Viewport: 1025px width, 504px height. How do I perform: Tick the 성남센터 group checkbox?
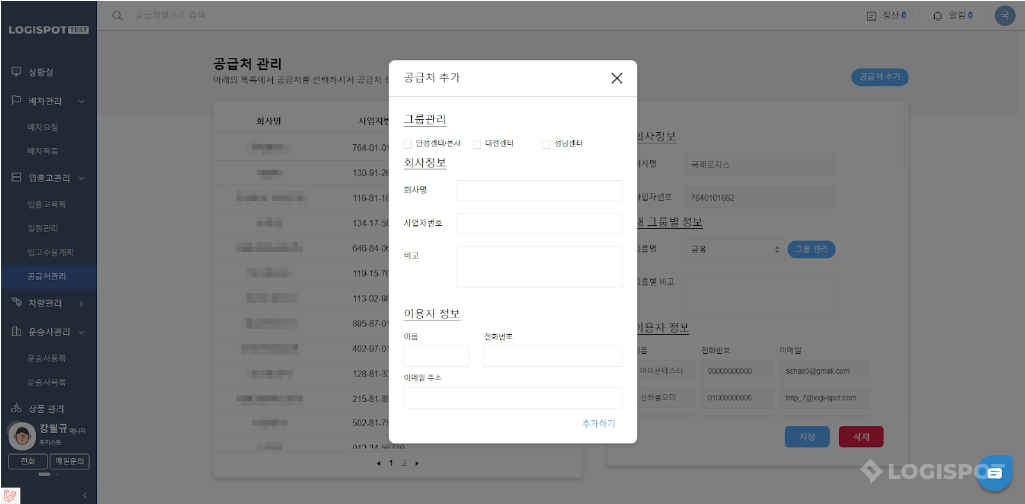[546, 144]
